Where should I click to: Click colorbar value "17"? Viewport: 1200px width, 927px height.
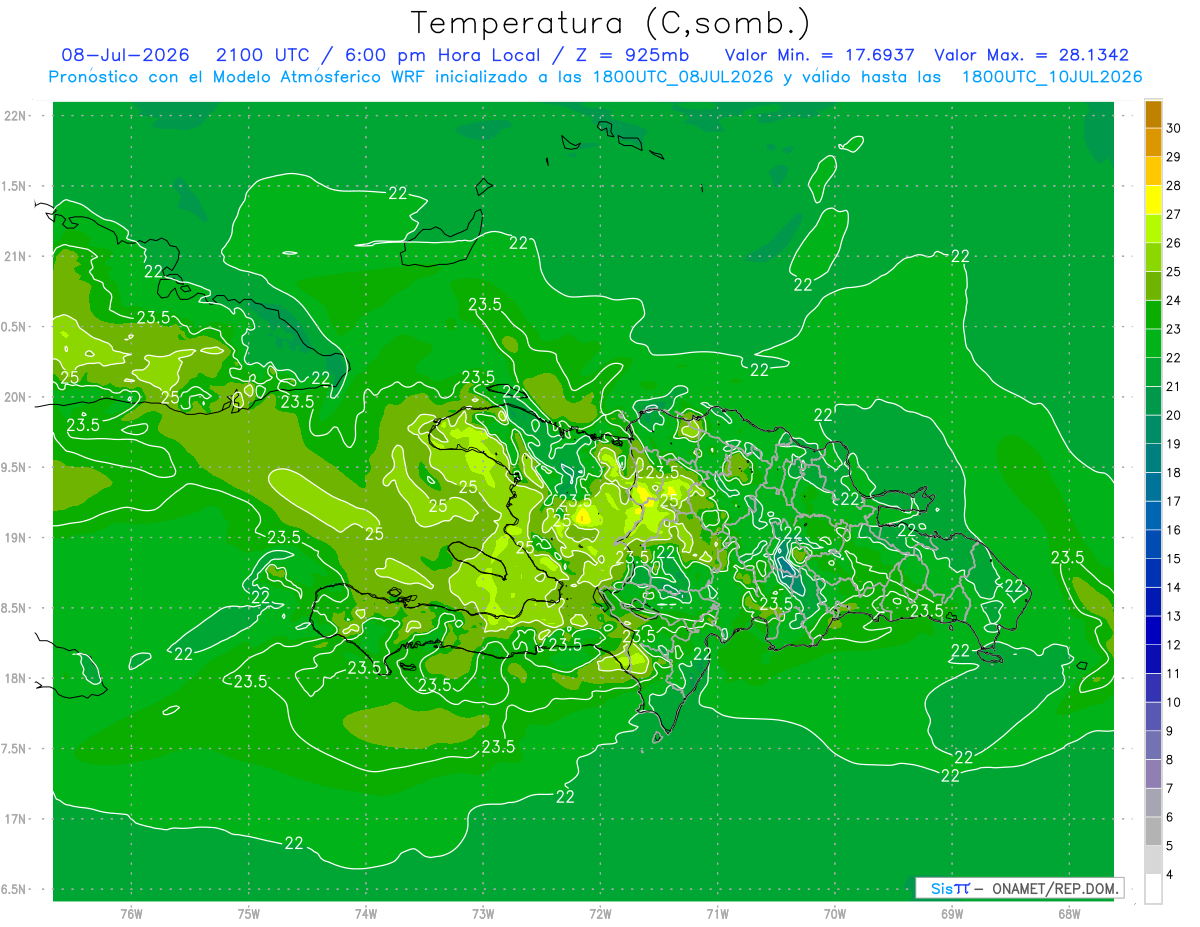coord(1173,502)
